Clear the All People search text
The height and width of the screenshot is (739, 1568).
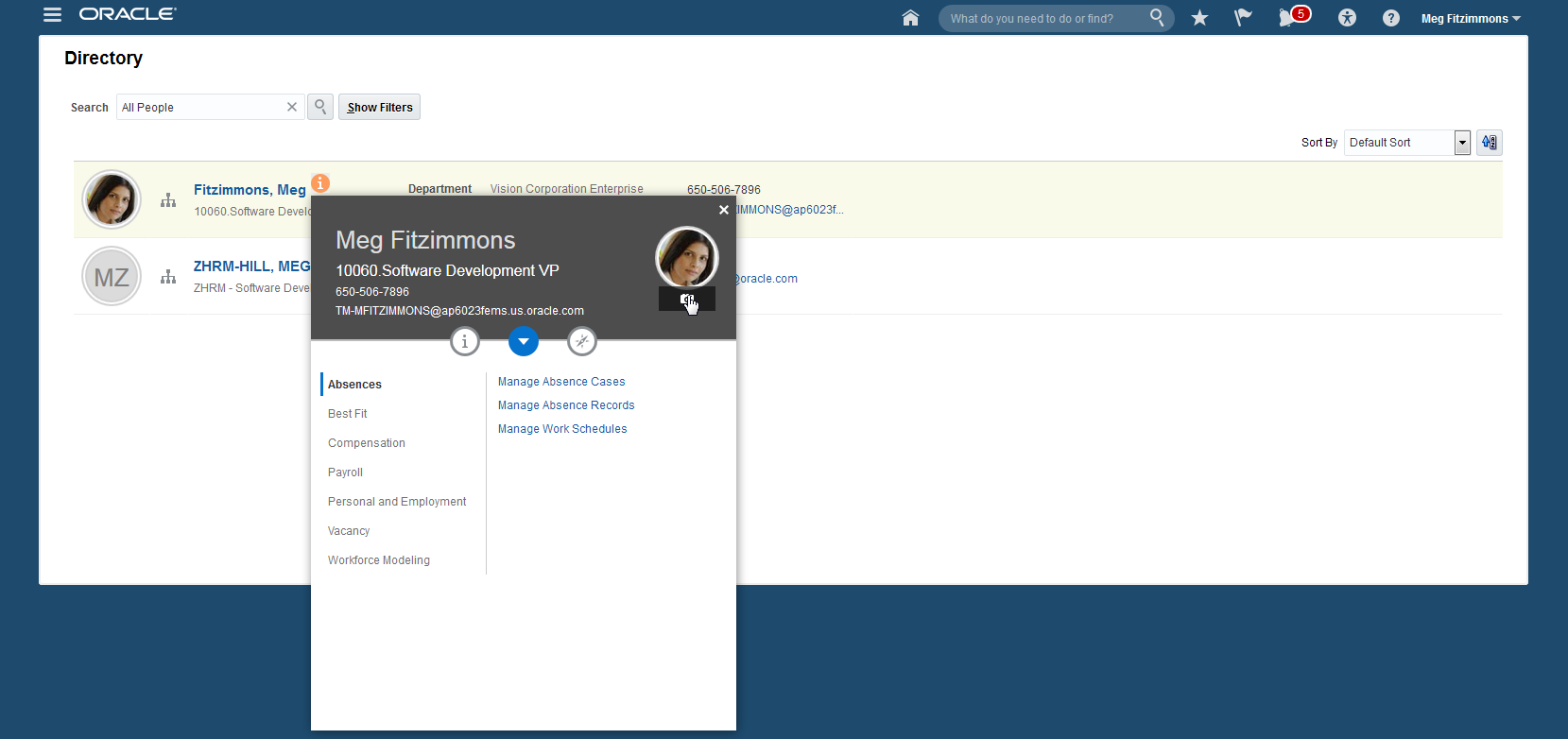(292, 107)
